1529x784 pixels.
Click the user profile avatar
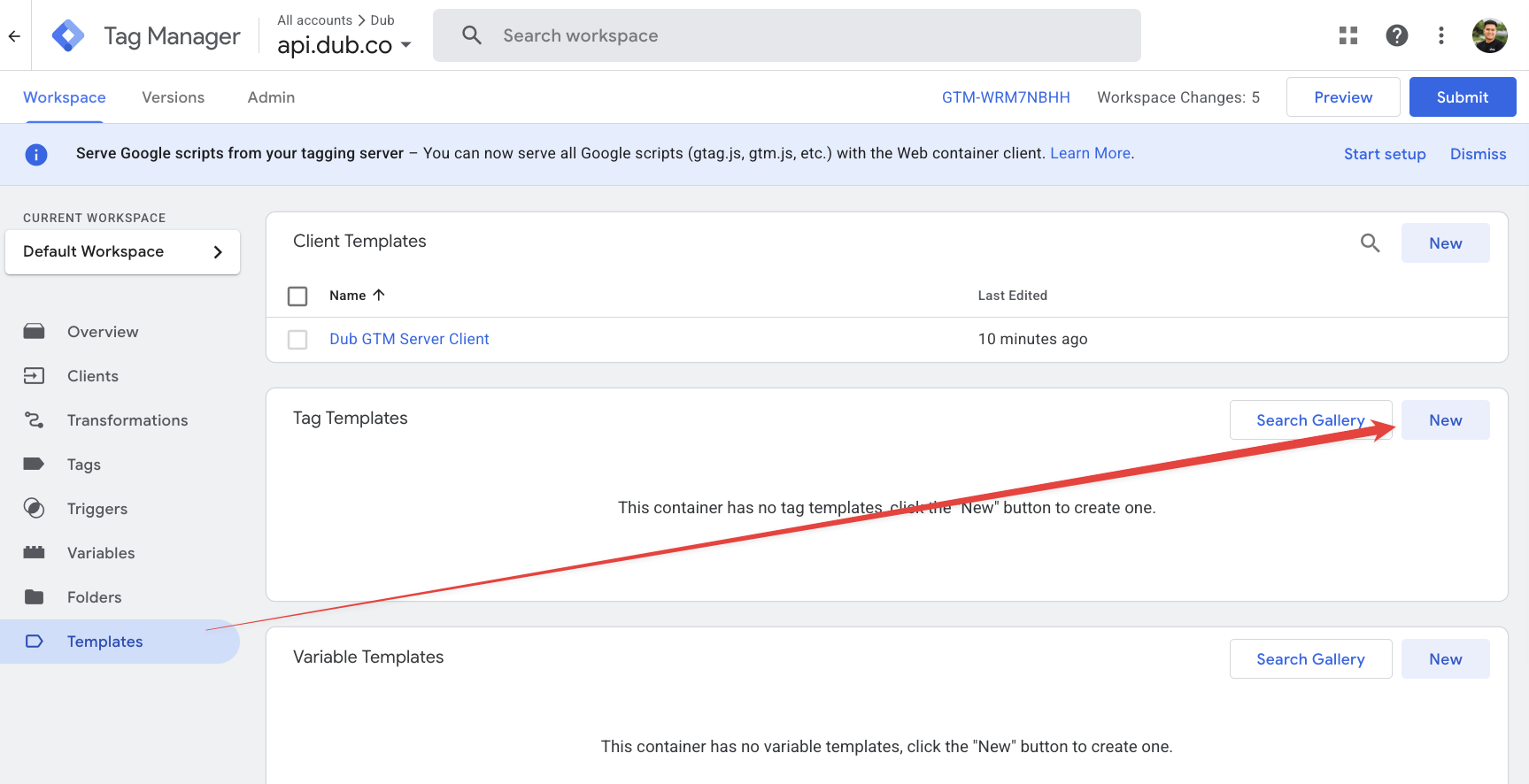pyautogui.click(x=1490, y=35)
